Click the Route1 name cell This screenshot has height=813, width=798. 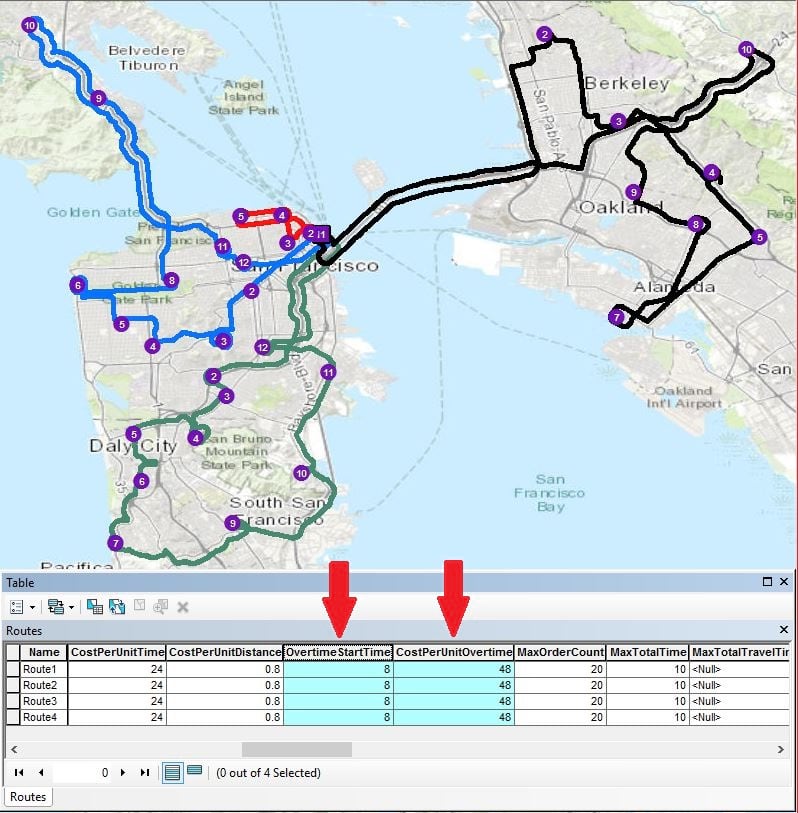coord(44,669)
